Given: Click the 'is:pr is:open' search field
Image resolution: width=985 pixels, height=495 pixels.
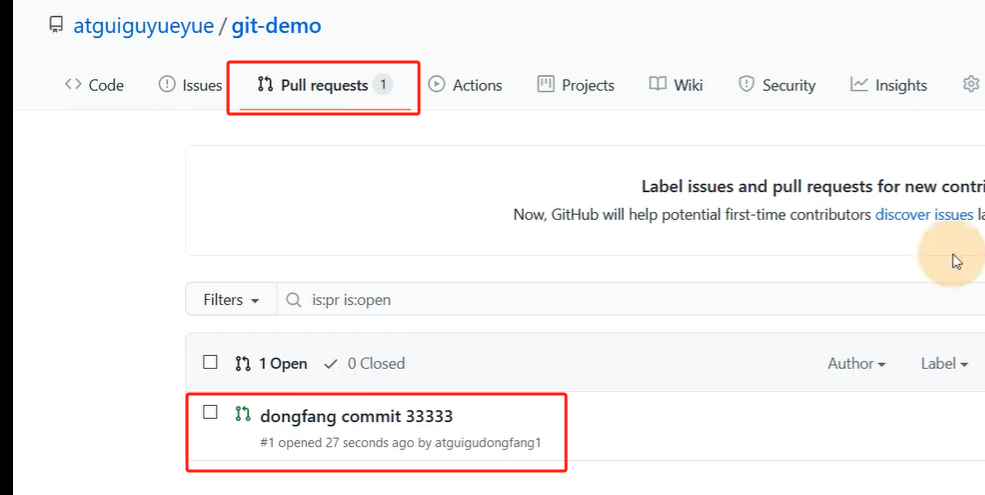Looking at the screenshot, I should coord(631,300).
